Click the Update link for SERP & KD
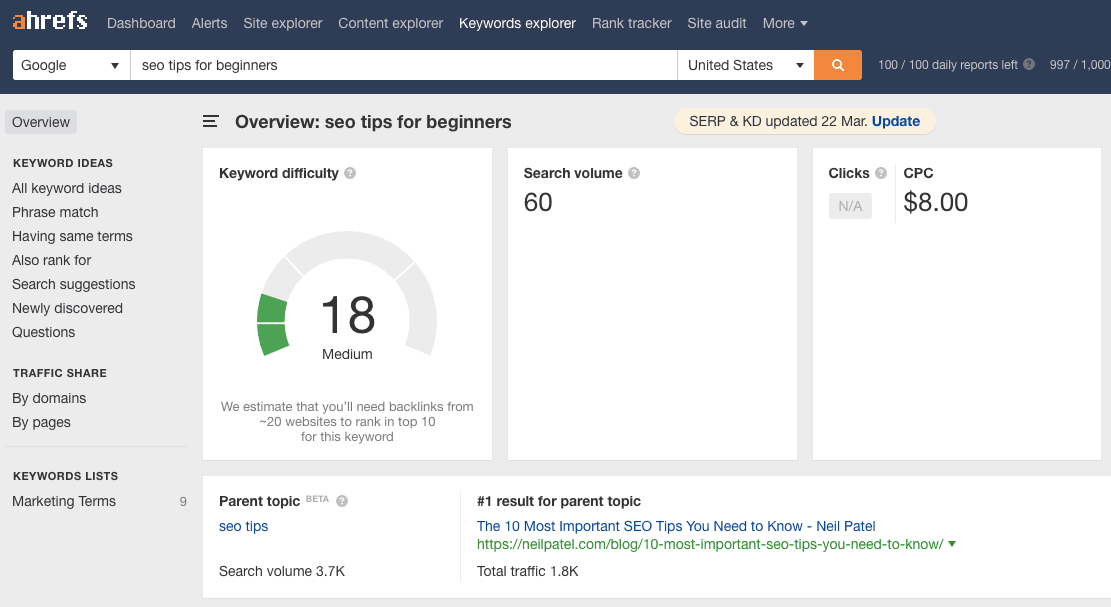1111x607 pixels. [x=895, y=121]
